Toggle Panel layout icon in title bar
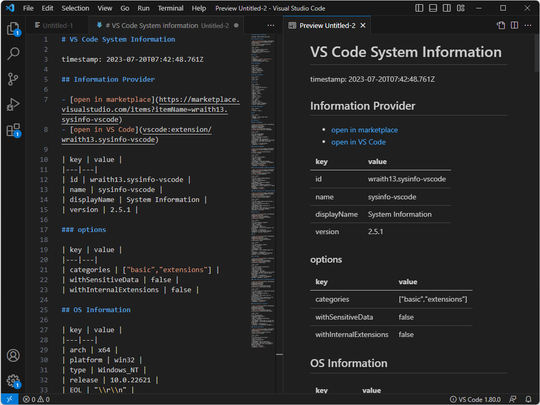The height and width of the screenshot is (405, 540). (x=433, y=8)
